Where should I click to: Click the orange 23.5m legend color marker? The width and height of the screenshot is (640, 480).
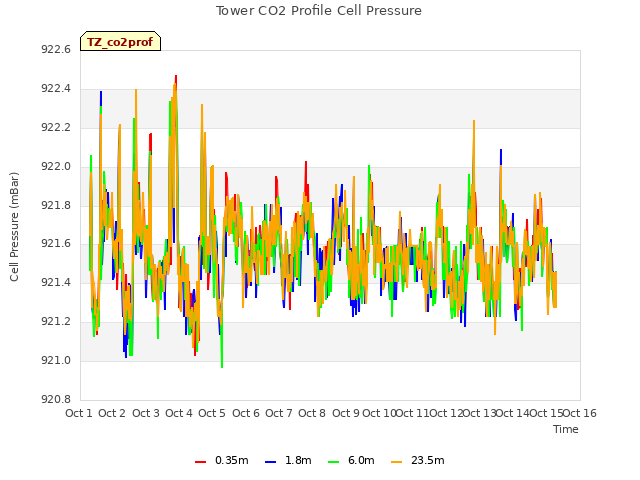click(x=396, y=462)
